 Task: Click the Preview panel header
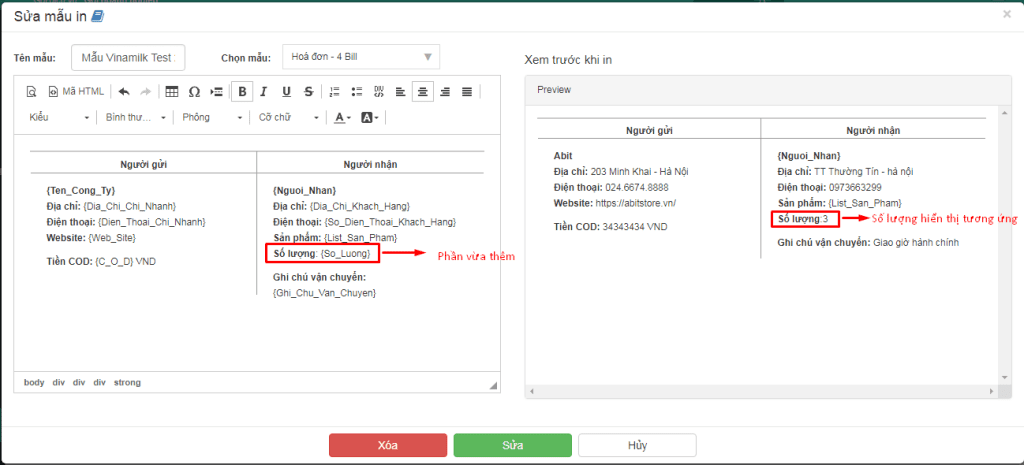tap(769, 90)
